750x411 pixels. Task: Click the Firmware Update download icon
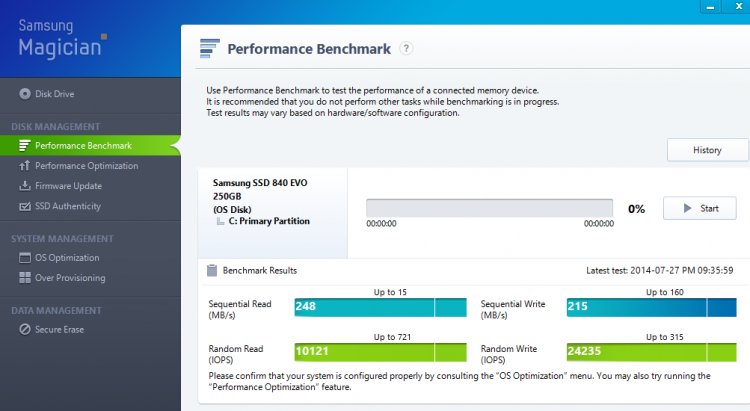pos(24,186)
